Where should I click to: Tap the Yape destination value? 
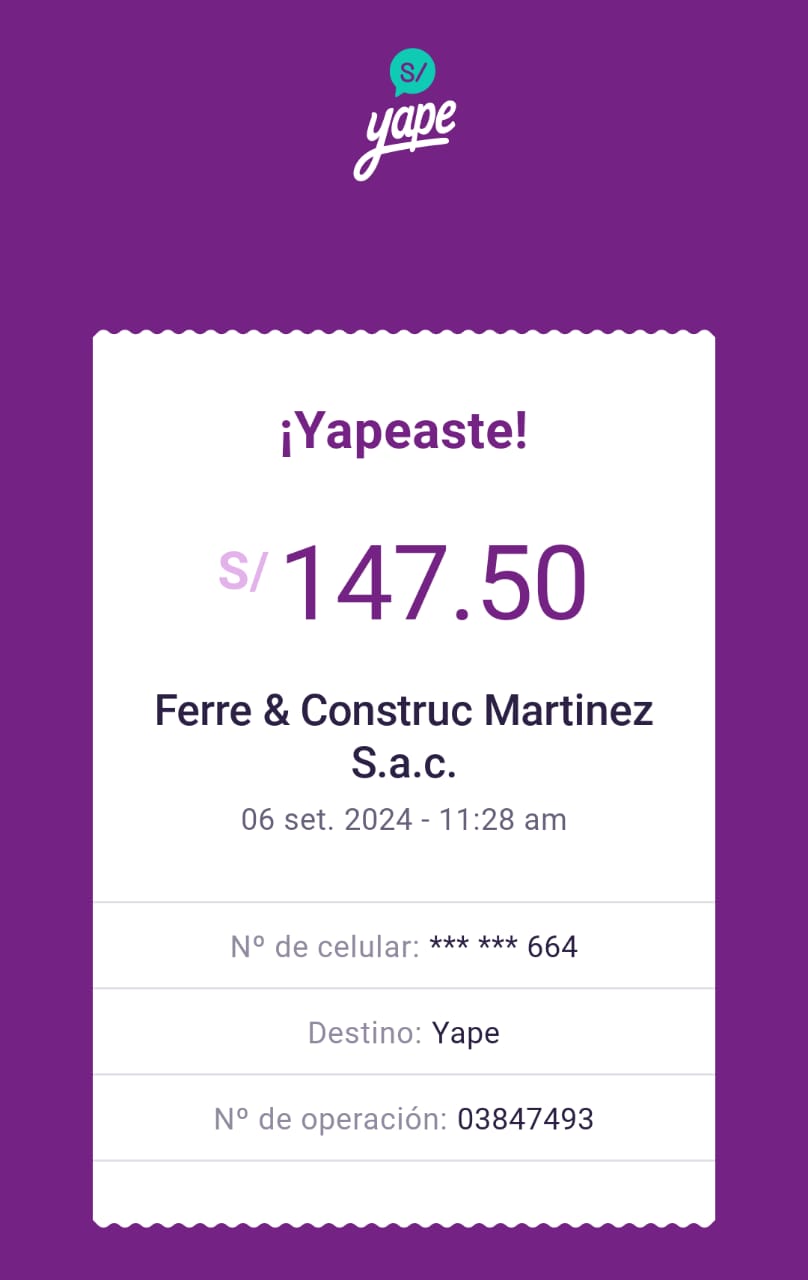point(465,1033)
